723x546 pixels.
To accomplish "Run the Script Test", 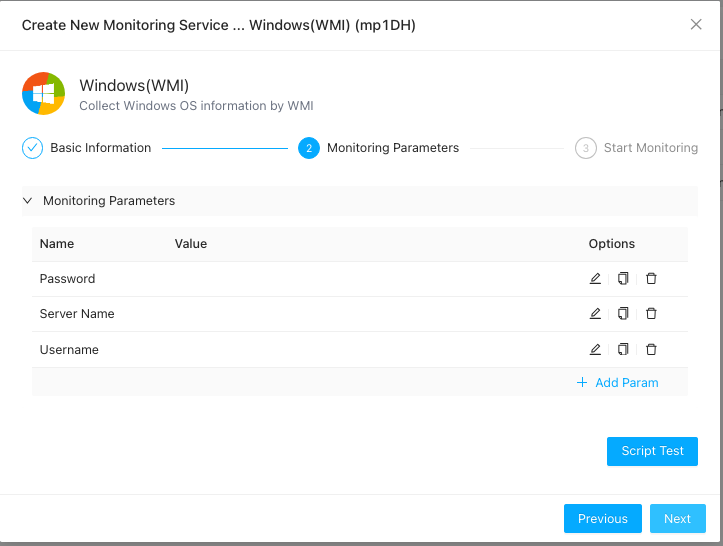I will click(652, 451).
